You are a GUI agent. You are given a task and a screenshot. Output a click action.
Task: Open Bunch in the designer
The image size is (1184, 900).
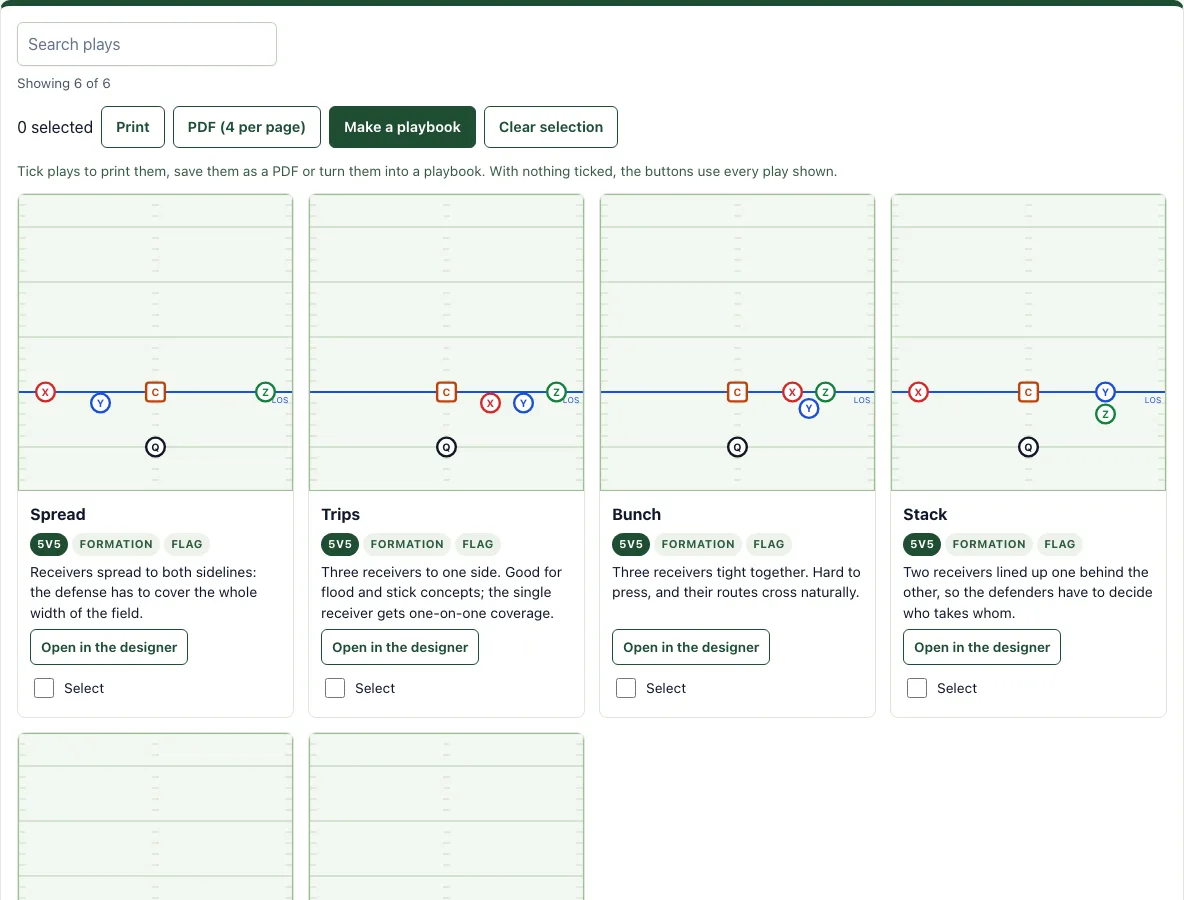(x=691, y=647)
